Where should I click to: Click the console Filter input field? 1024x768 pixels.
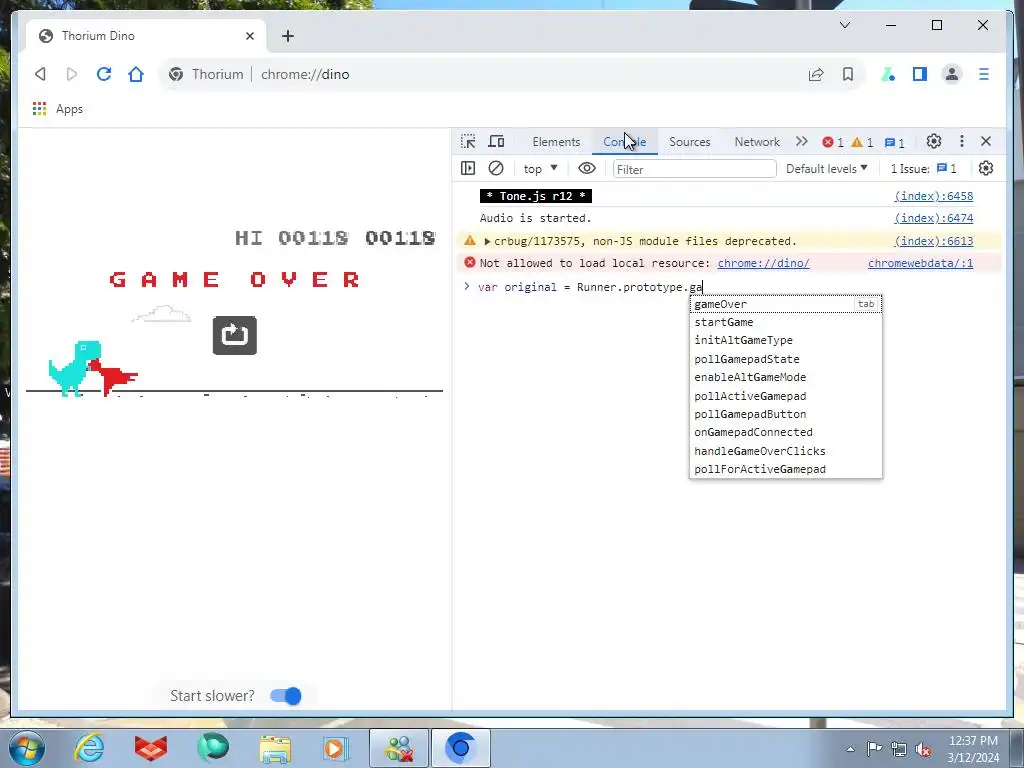click(694, 169)
